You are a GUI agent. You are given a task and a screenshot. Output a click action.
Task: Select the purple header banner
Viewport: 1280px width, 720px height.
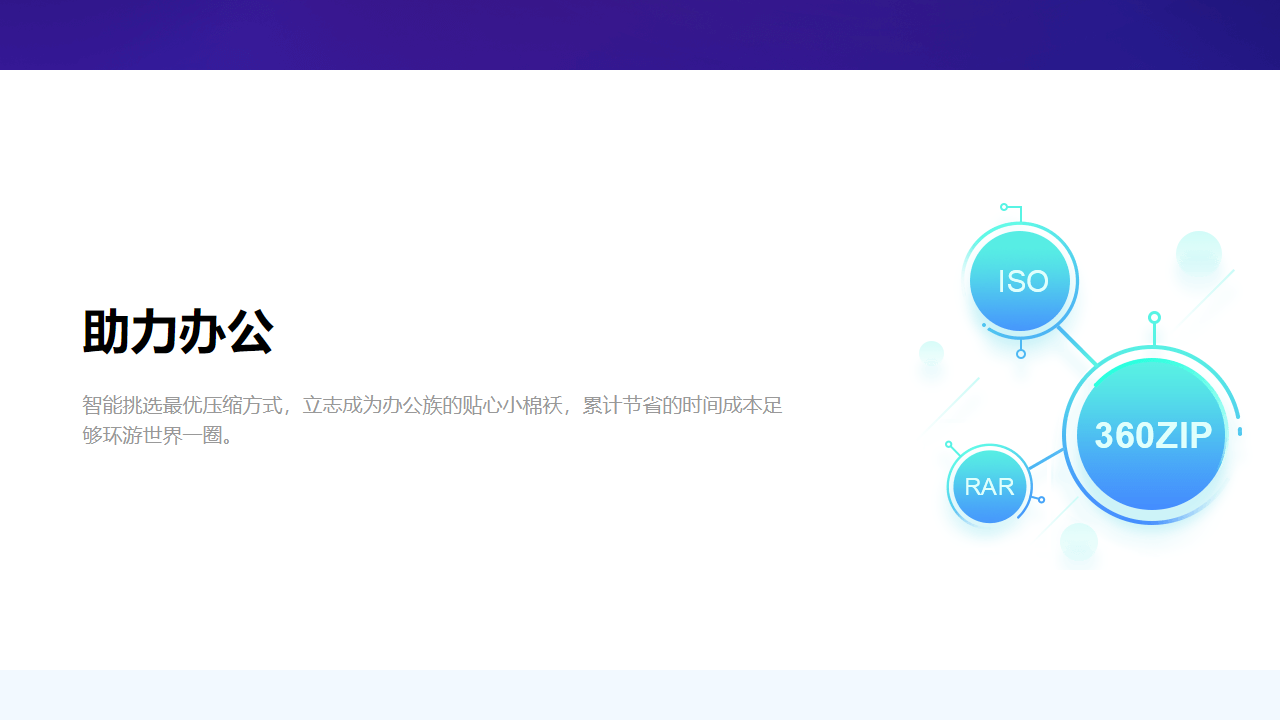[x=640, y=35]
